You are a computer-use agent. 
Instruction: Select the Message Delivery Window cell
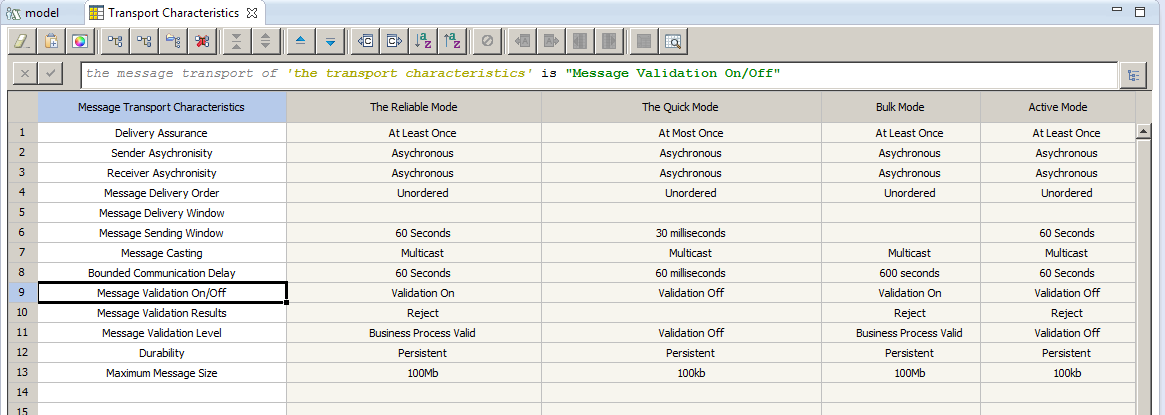point(161,213)
